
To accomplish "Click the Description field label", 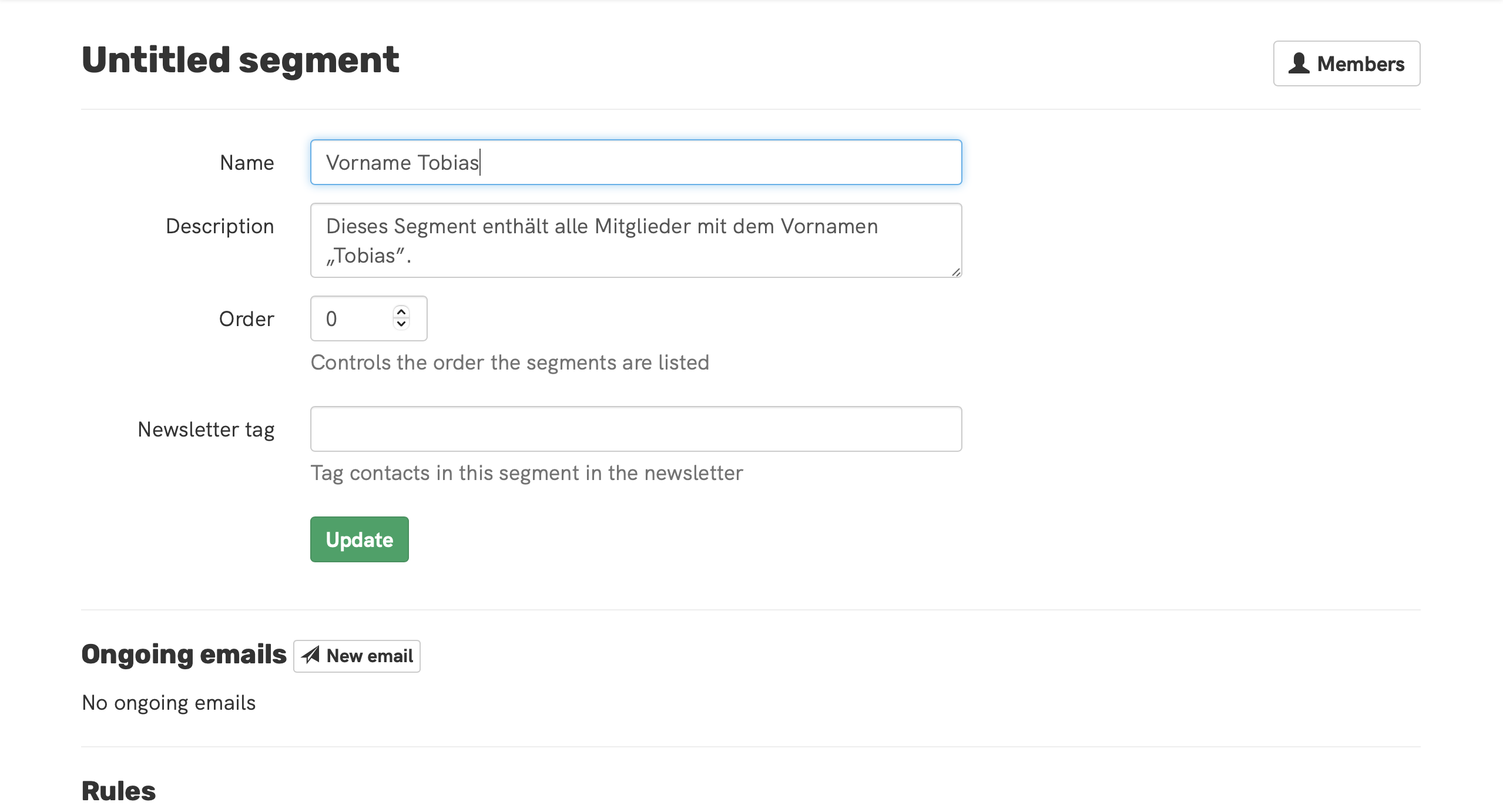I will click(220, 226).
